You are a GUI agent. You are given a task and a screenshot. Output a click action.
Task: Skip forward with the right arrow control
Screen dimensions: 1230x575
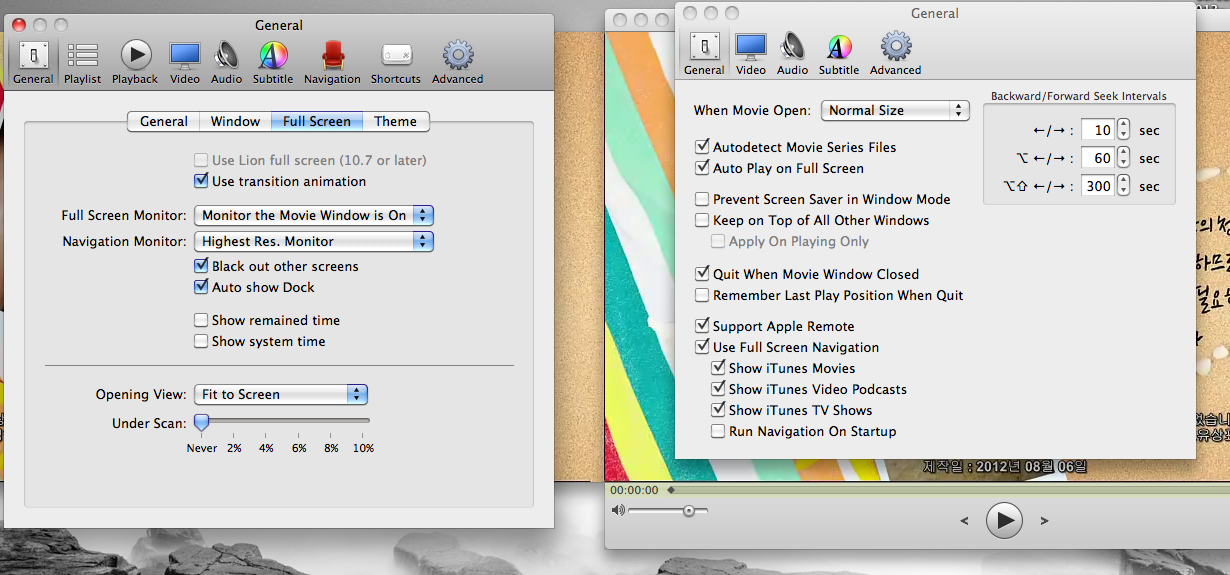1045,520
